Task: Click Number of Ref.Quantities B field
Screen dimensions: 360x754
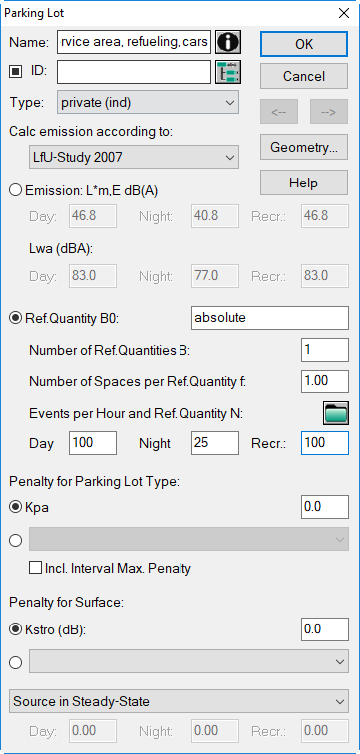Action: click(325, 350)
